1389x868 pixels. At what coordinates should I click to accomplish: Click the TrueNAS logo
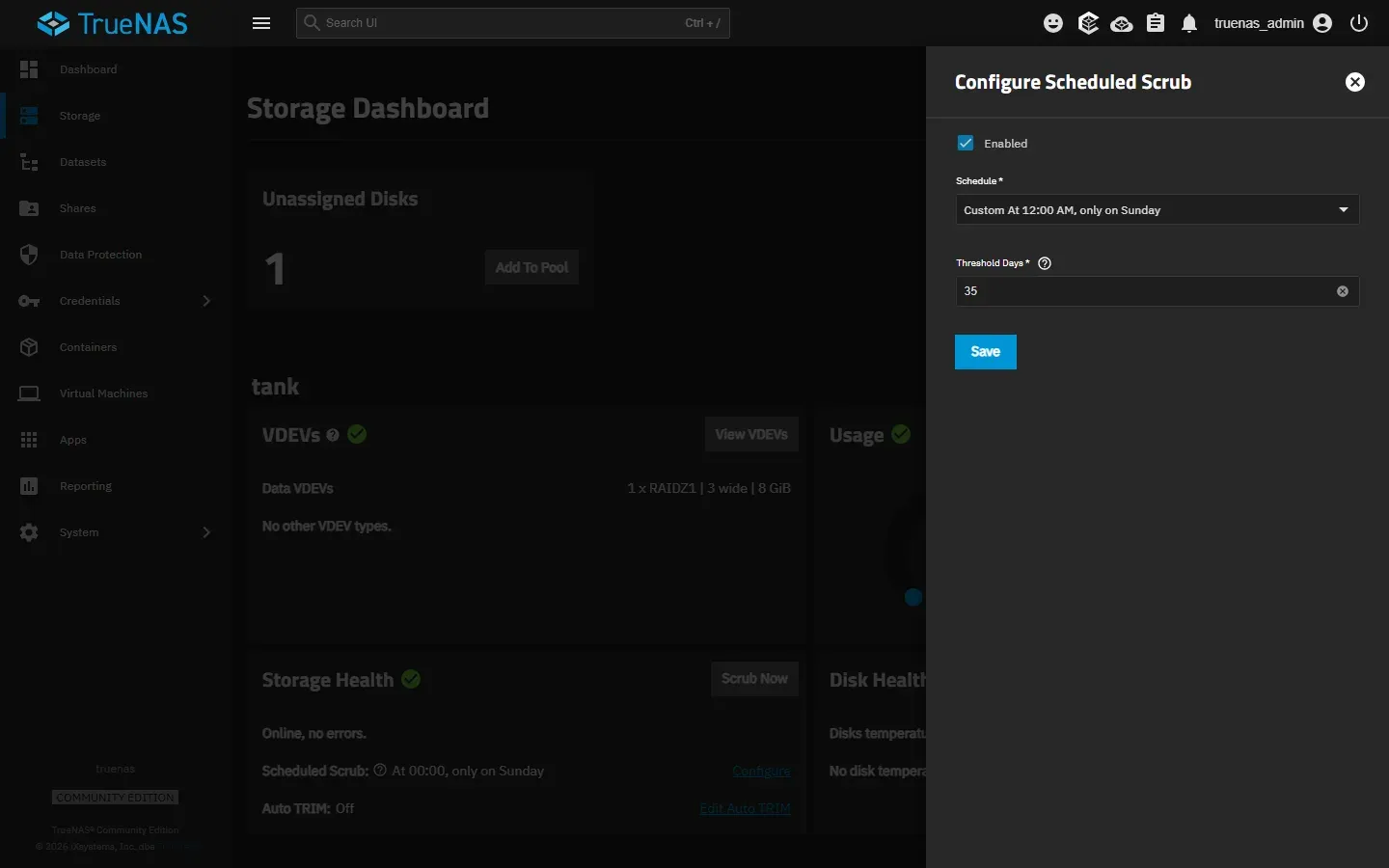pyautogui.click(x=112, y=23)
